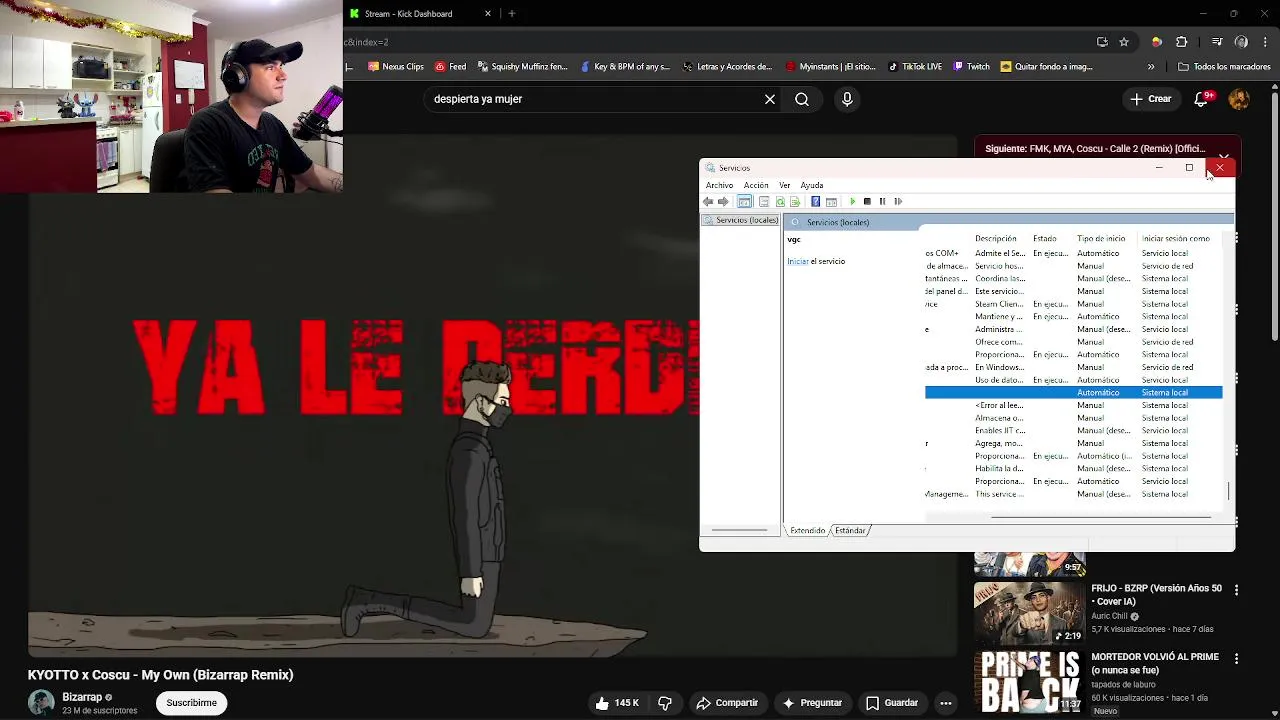Stop the service with the square icon
The image size is (1280, 720).
click(867, 202)
